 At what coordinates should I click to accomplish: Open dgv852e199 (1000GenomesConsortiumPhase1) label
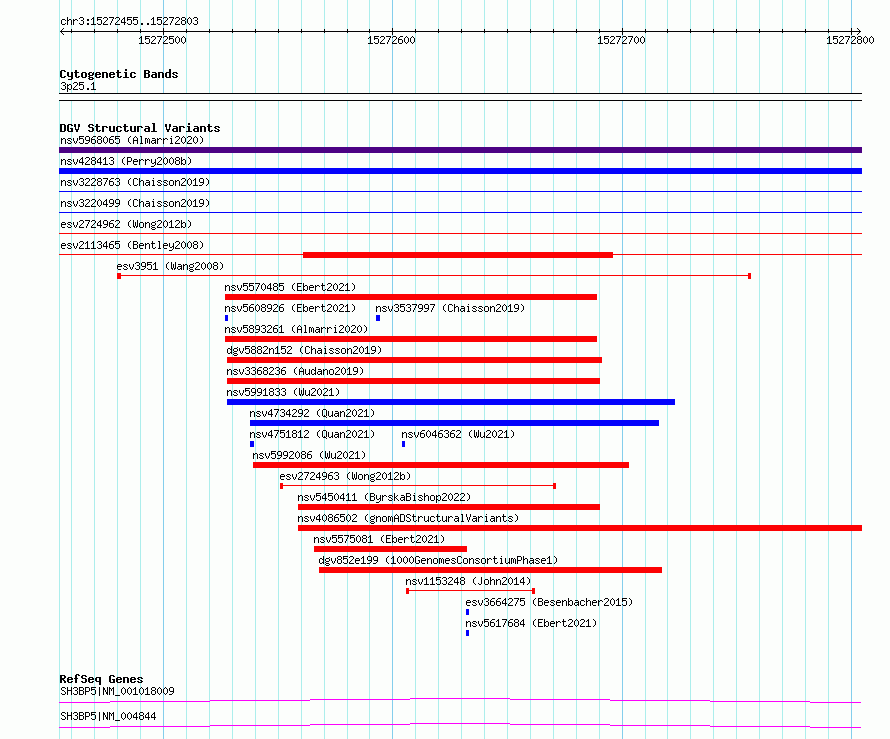point(438,560)
